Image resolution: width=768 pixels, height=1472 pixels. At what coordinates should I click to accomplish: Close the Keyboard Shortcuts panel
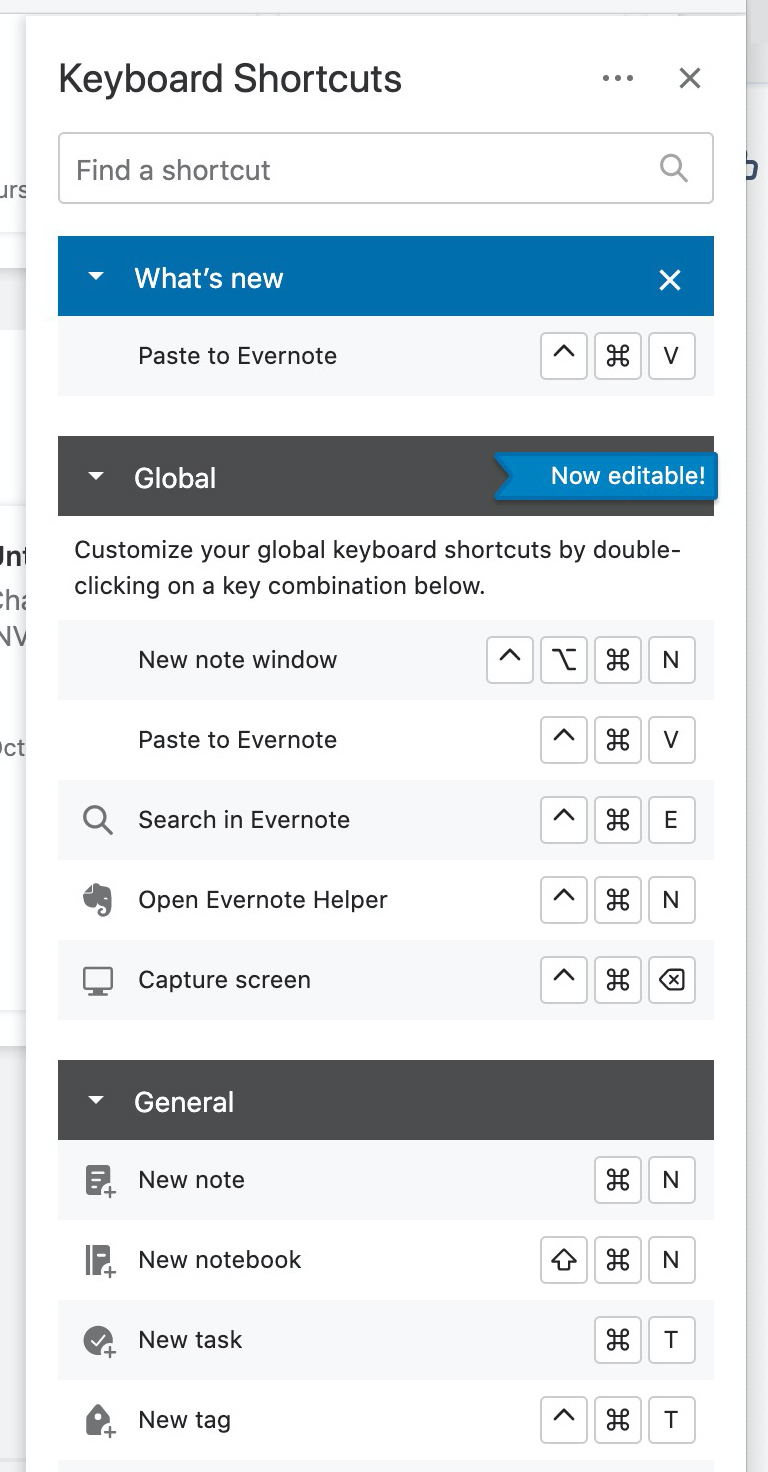coord(690,78)
